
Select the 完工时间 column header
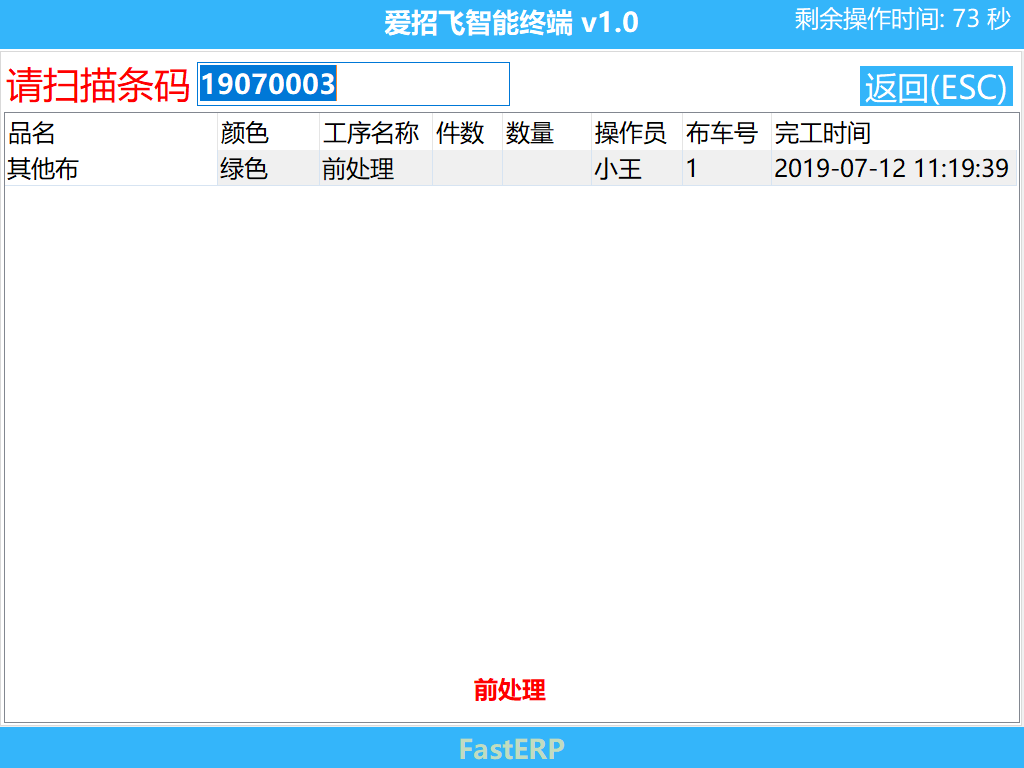coord(894,133)
